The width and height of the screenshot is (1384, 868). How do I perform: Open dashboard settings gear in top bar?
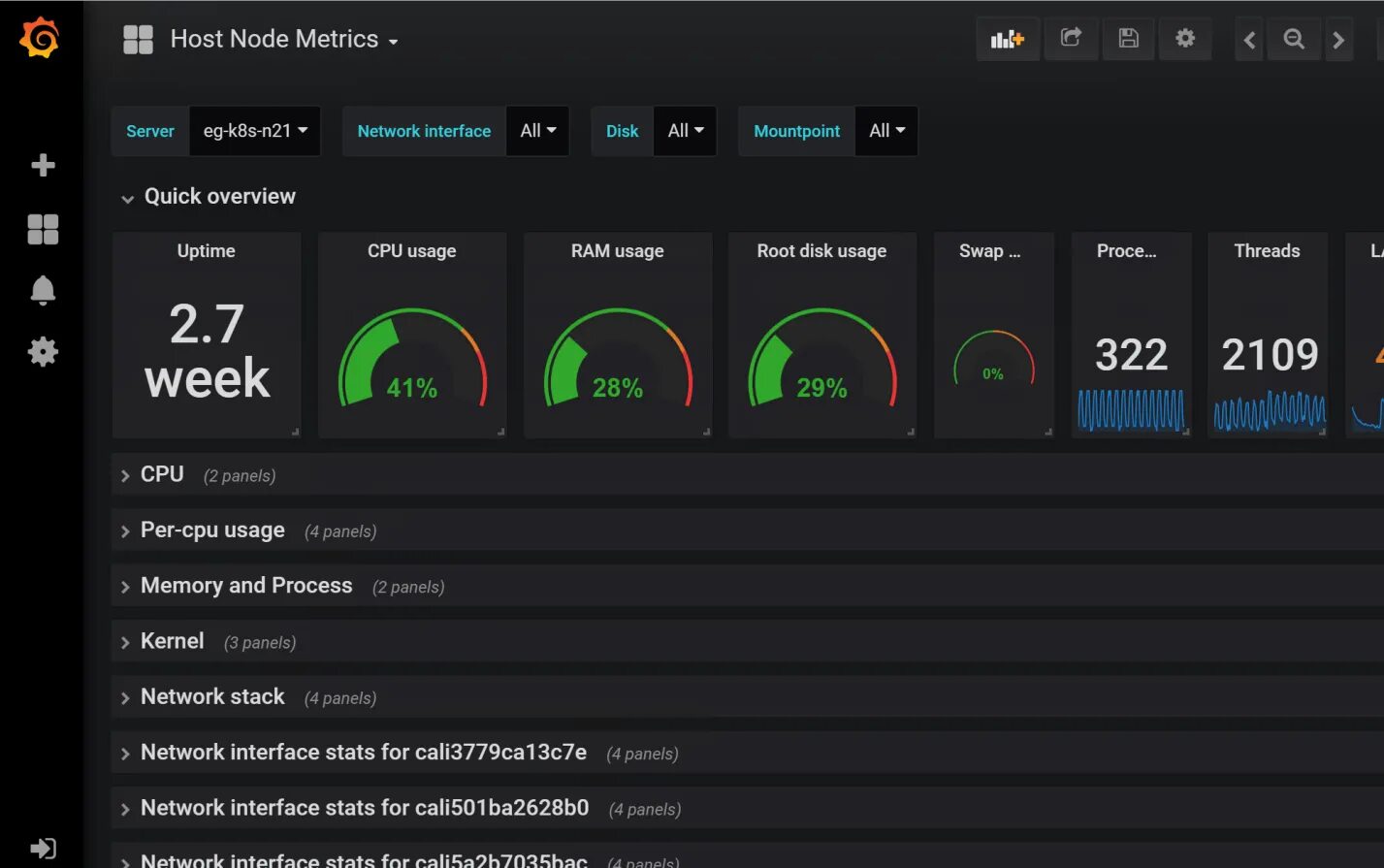tap(1185, 39)
